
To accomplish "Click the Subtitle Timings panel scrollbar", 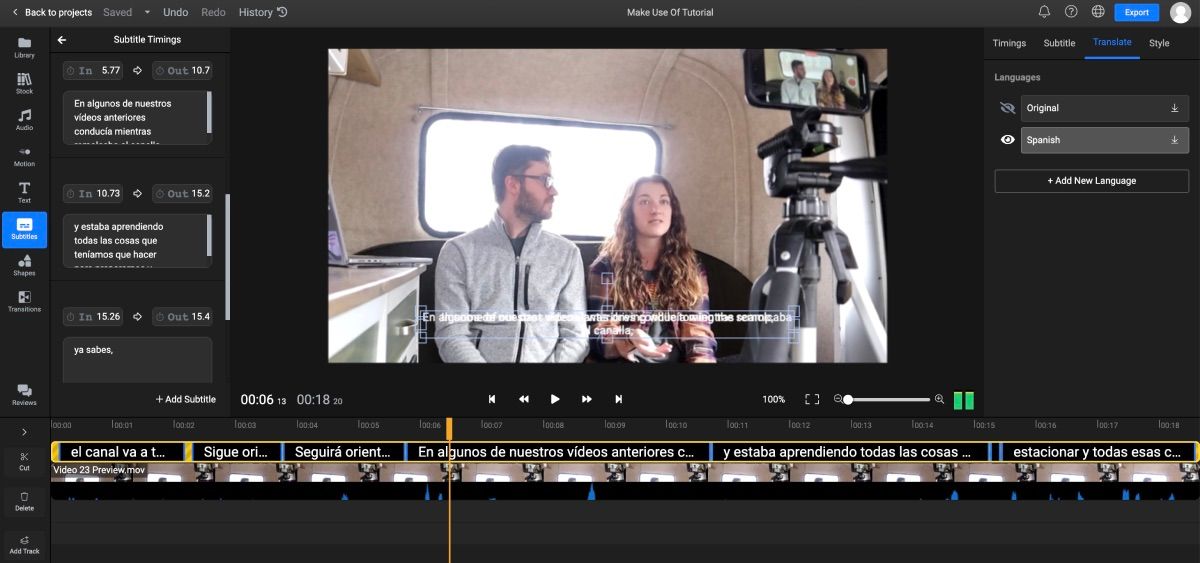I will click(227, 255).
